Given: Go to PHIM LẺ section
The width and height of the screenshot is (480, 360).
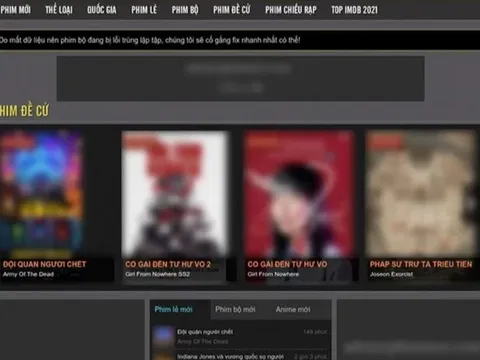Looking at the screenshot, I should point(144,10).
